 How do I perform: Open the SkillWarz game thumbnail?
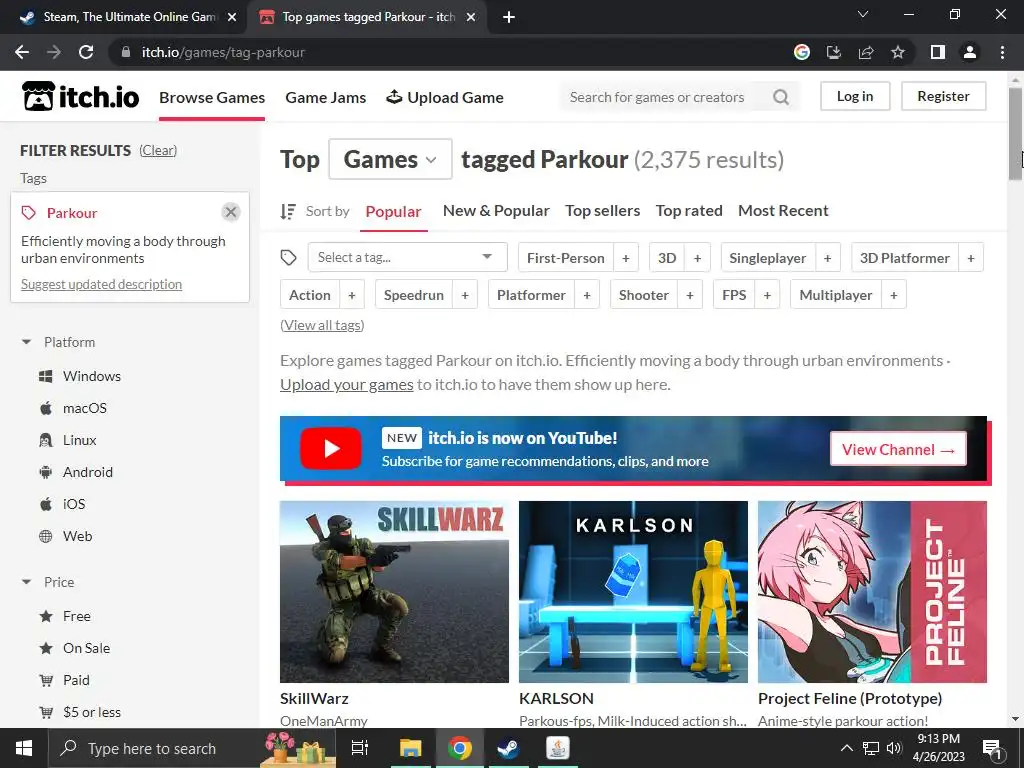394,592
